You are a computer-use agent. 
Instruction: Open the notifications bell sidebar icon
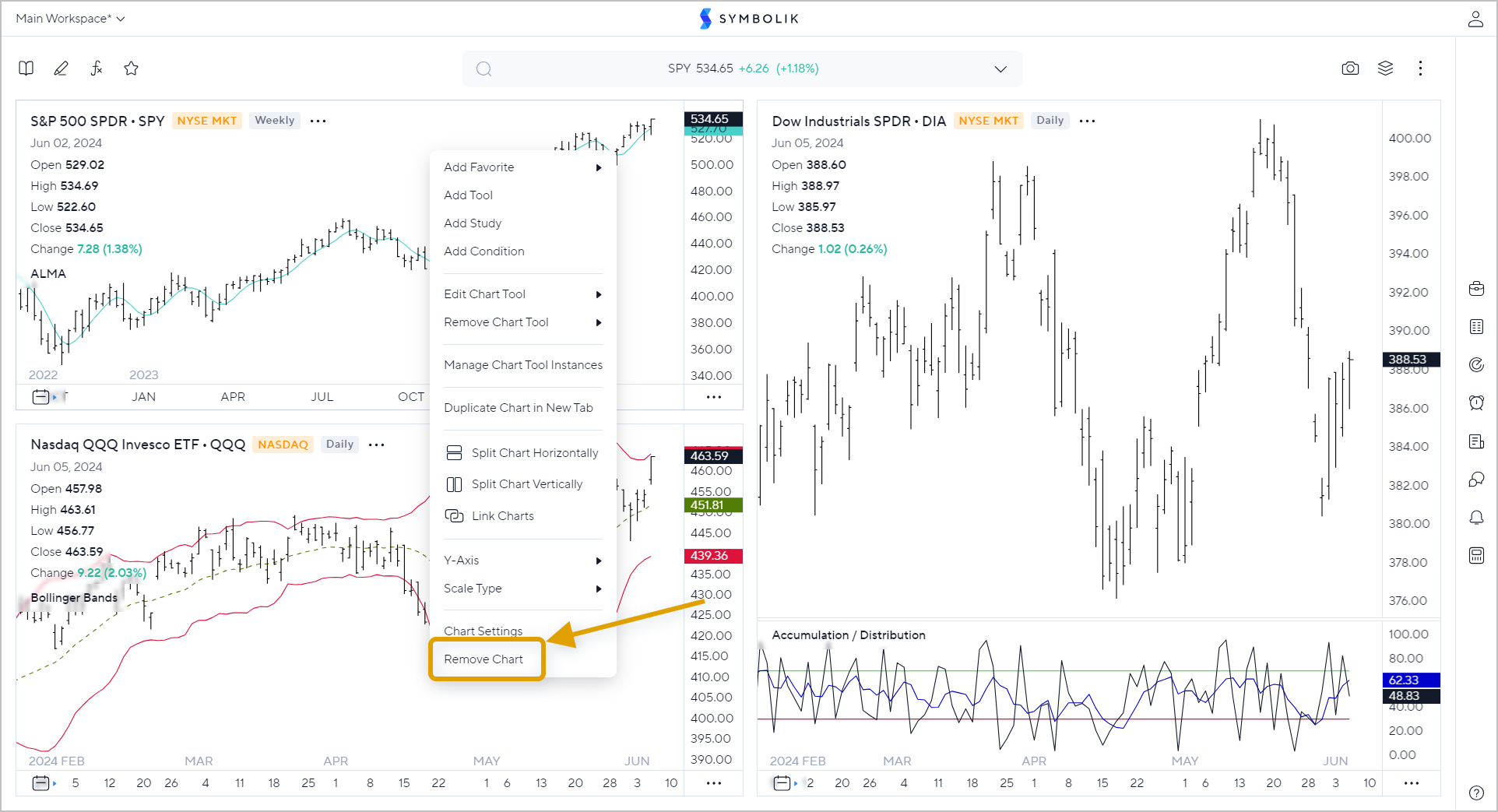(x=1476, y=517)
